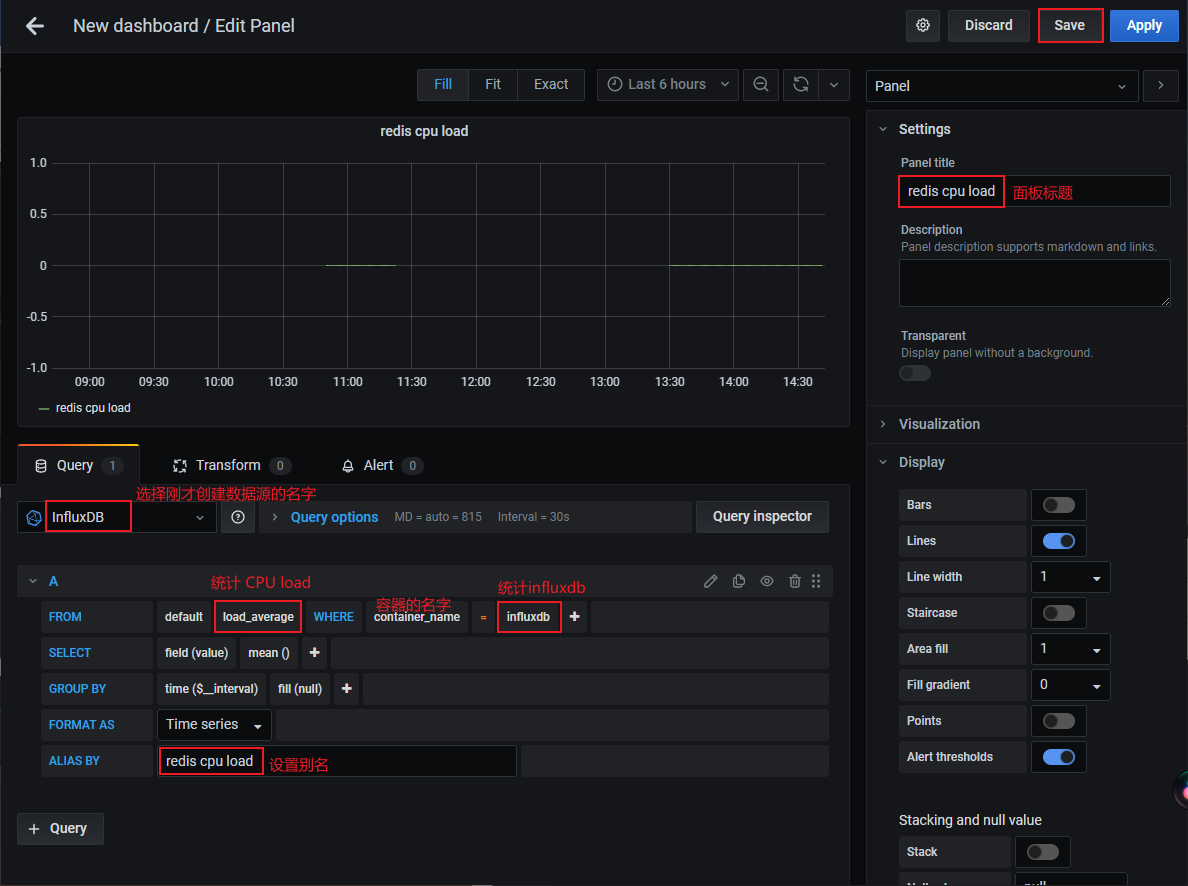
Task: Open the Query inspector
Action: 762,517
